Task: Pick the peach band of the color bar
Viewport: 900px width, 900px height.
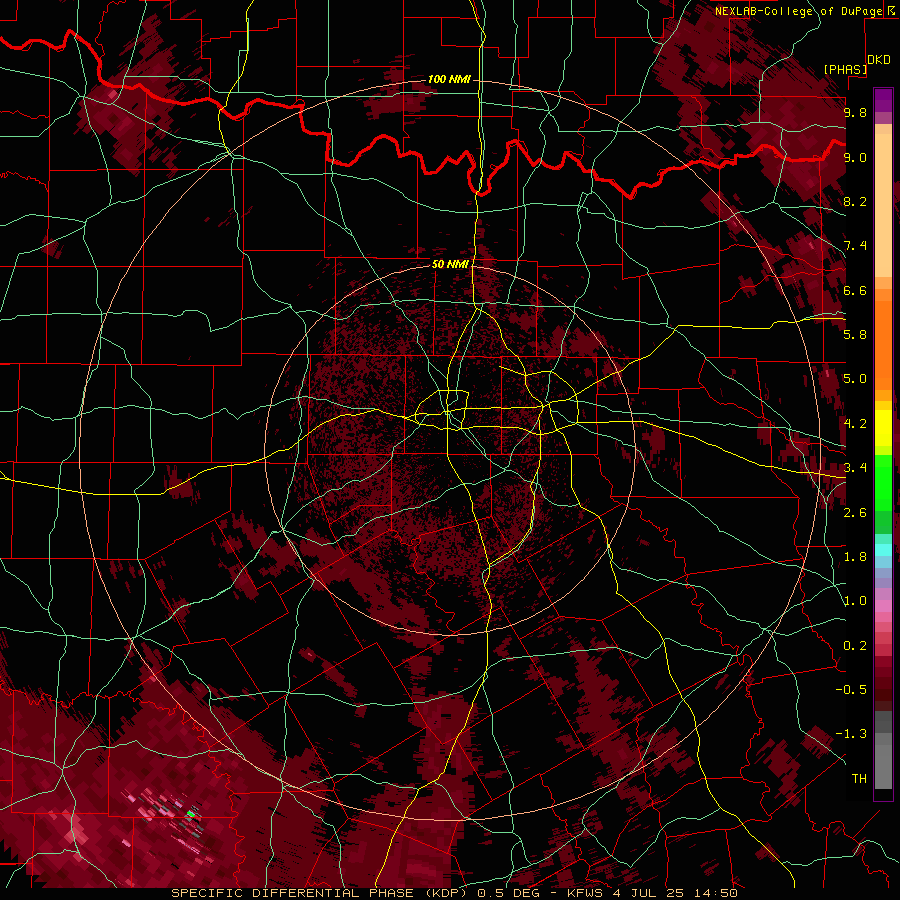Action: point(883,205)
